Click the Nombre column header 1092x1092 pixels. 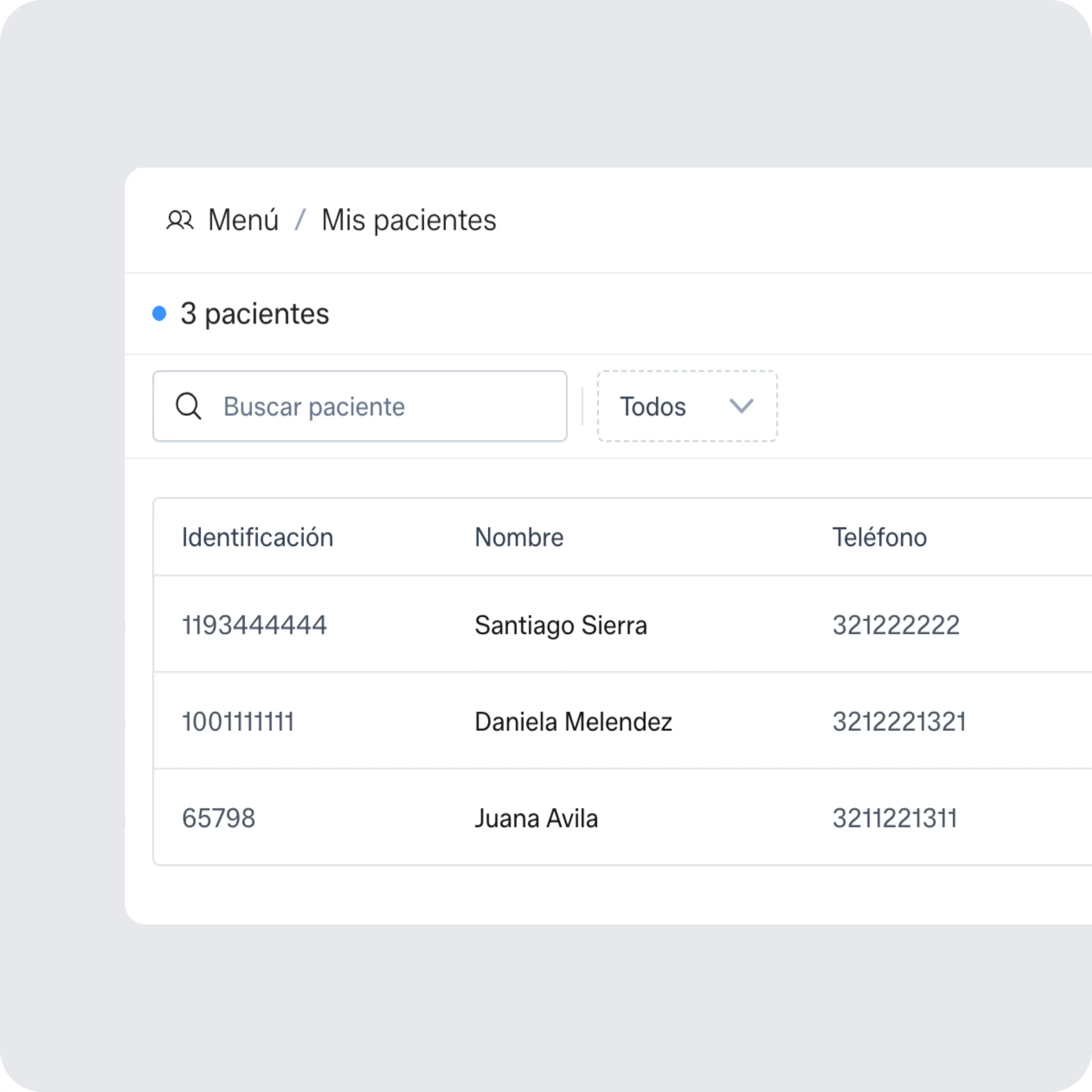click(x=519, y=537)
